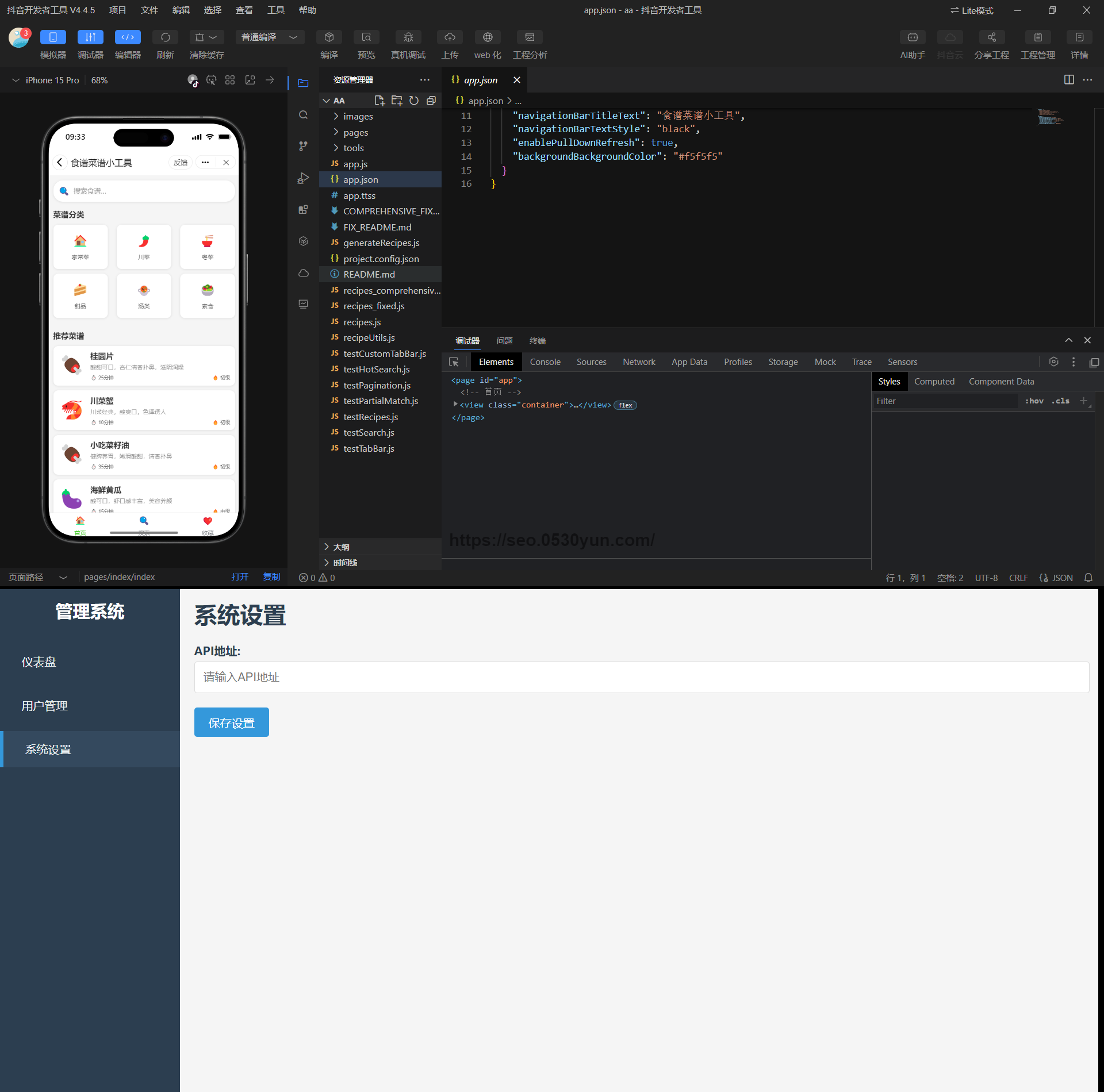This screenshot has height=1092, width=1104.
Task: Click the 上传 upload cloud icon
Action: [x=450, y=37]
